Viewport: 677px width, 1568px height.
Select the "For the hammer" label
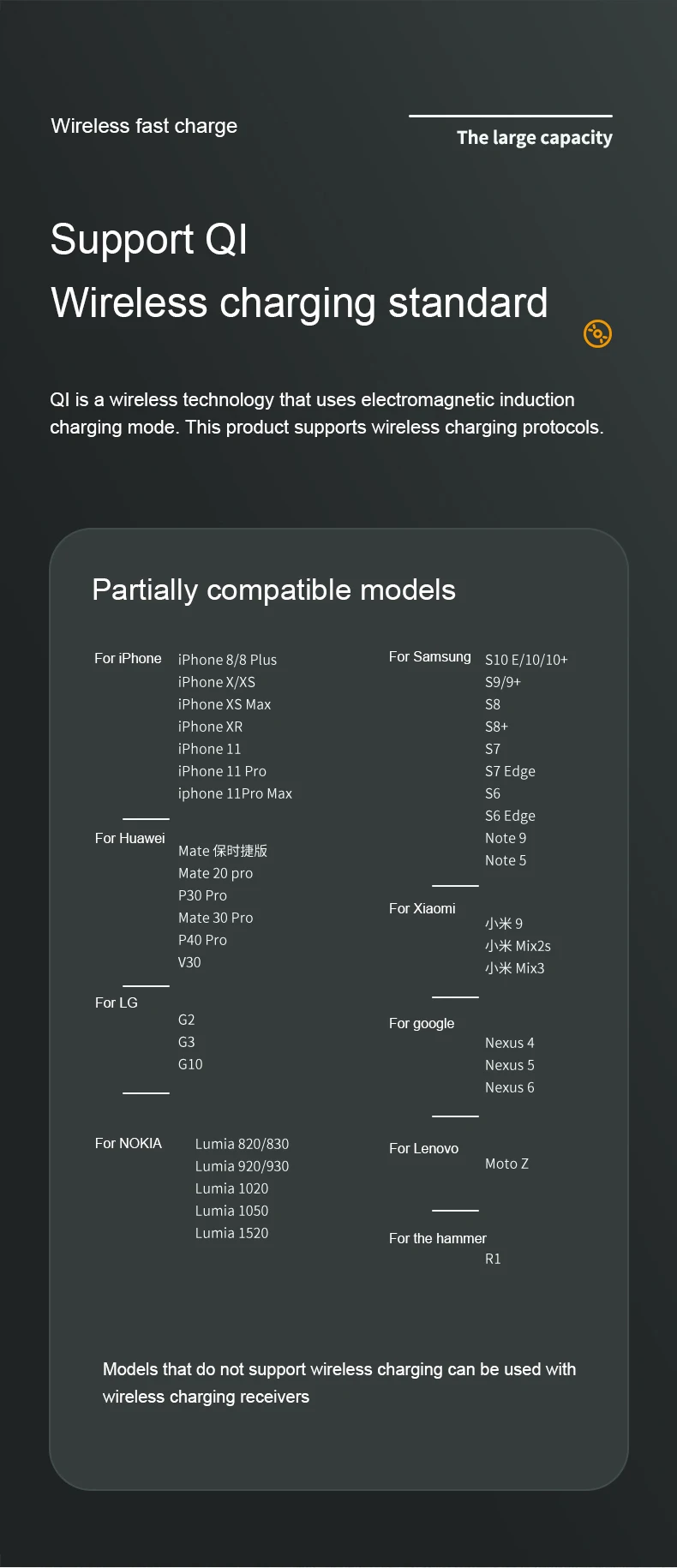tap(437, 1238)
